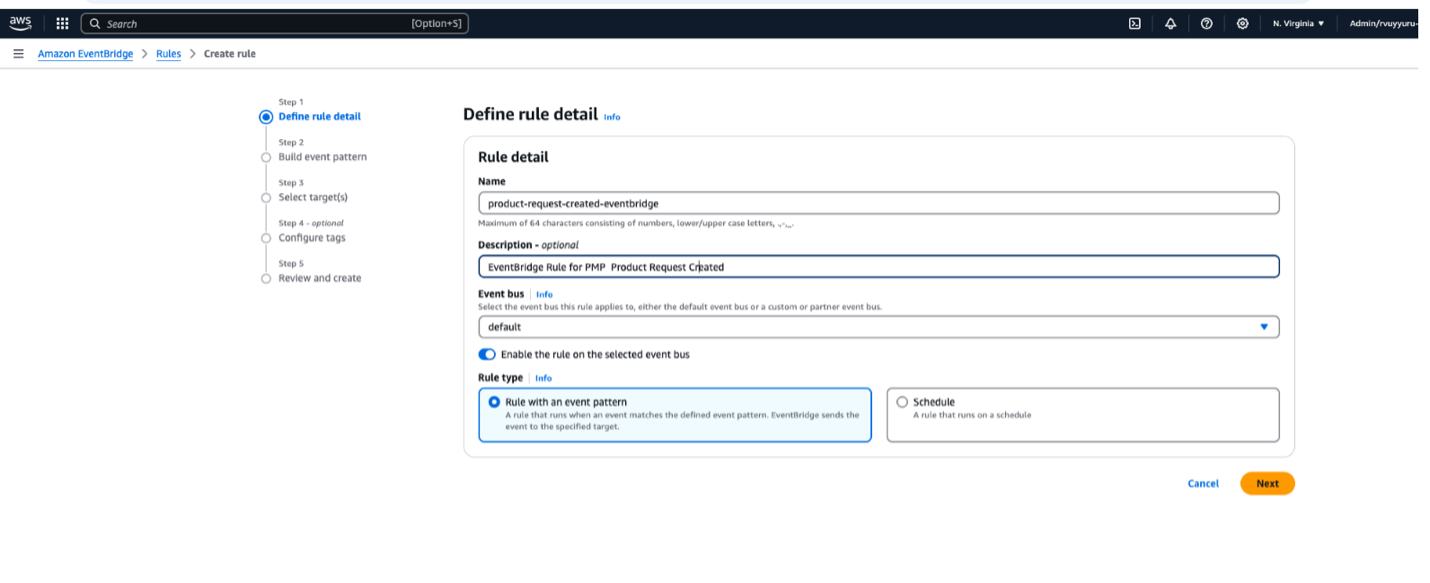This screenshot has width=1430, height=583.
Task: Open the AWS console home logo
Action: point(20,23)
